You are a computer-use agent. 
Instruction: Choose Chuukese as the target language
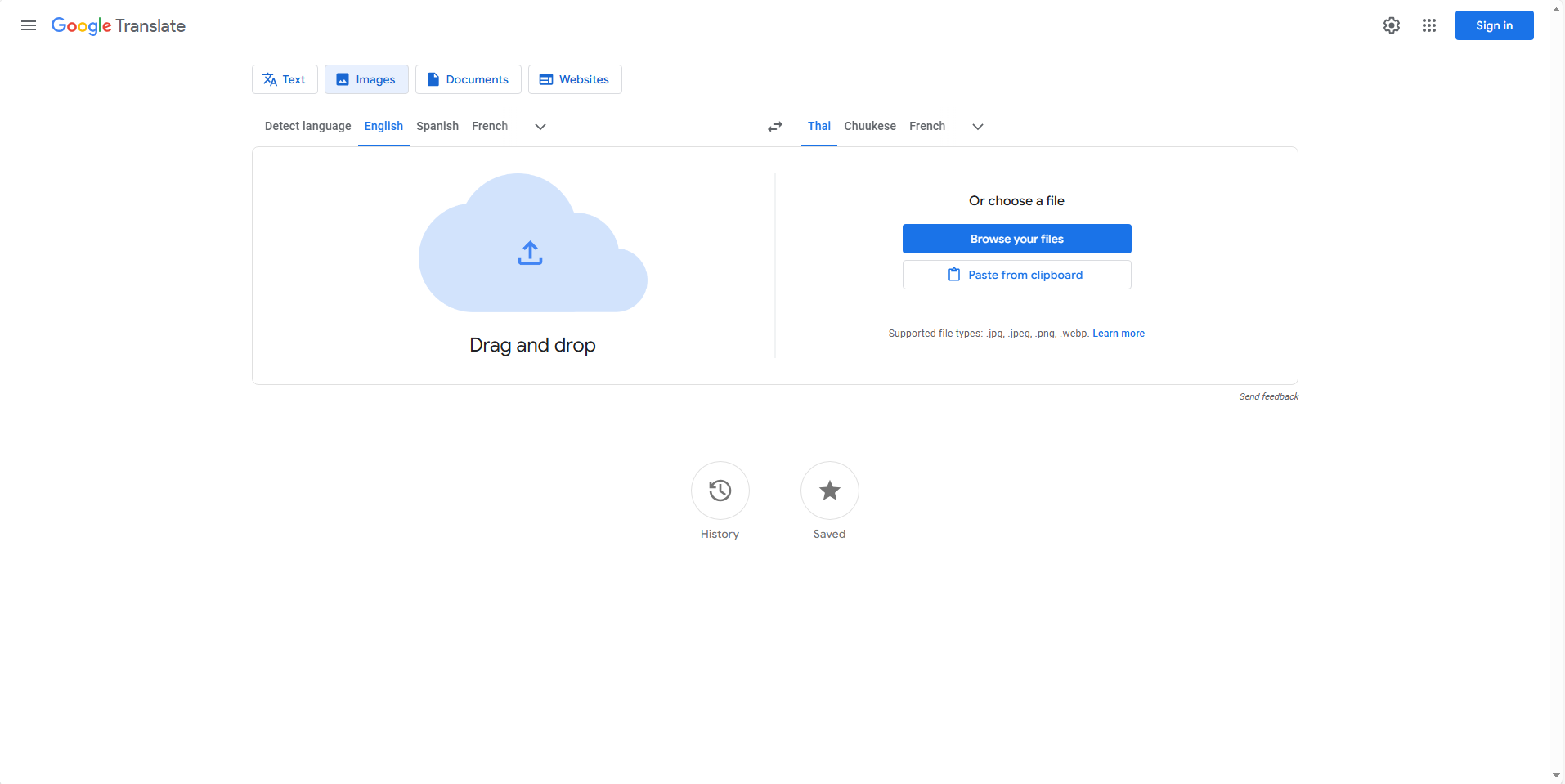pyautogui.click(x=869, y=126)
